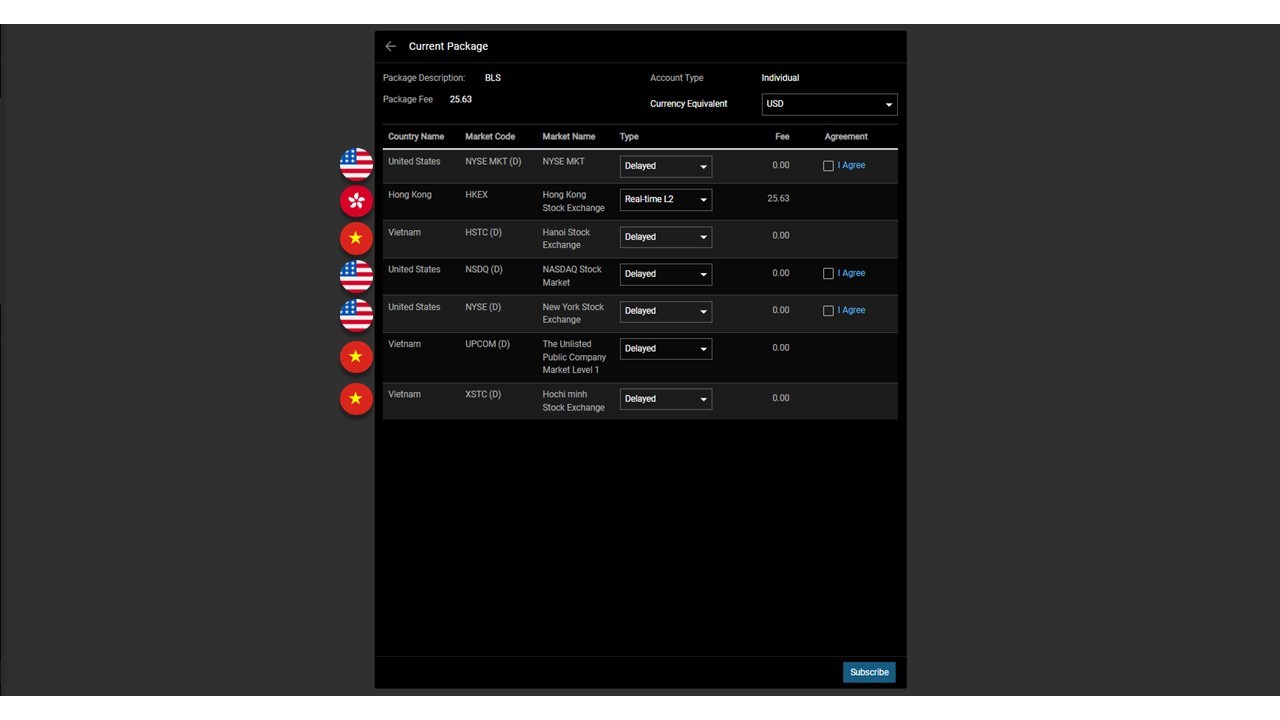This screenshot has width=1280, height=720.
Task: Go back using the arrow beside Current Package
Action: (x=390, y=46)
